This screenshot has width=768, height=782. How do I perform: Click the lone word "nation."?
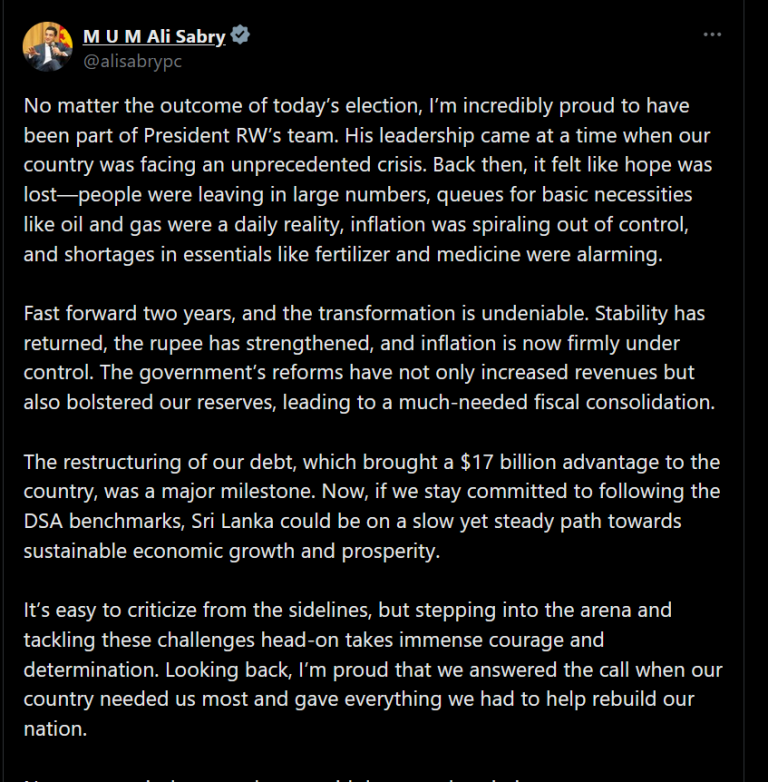click(x=55, y=729)
